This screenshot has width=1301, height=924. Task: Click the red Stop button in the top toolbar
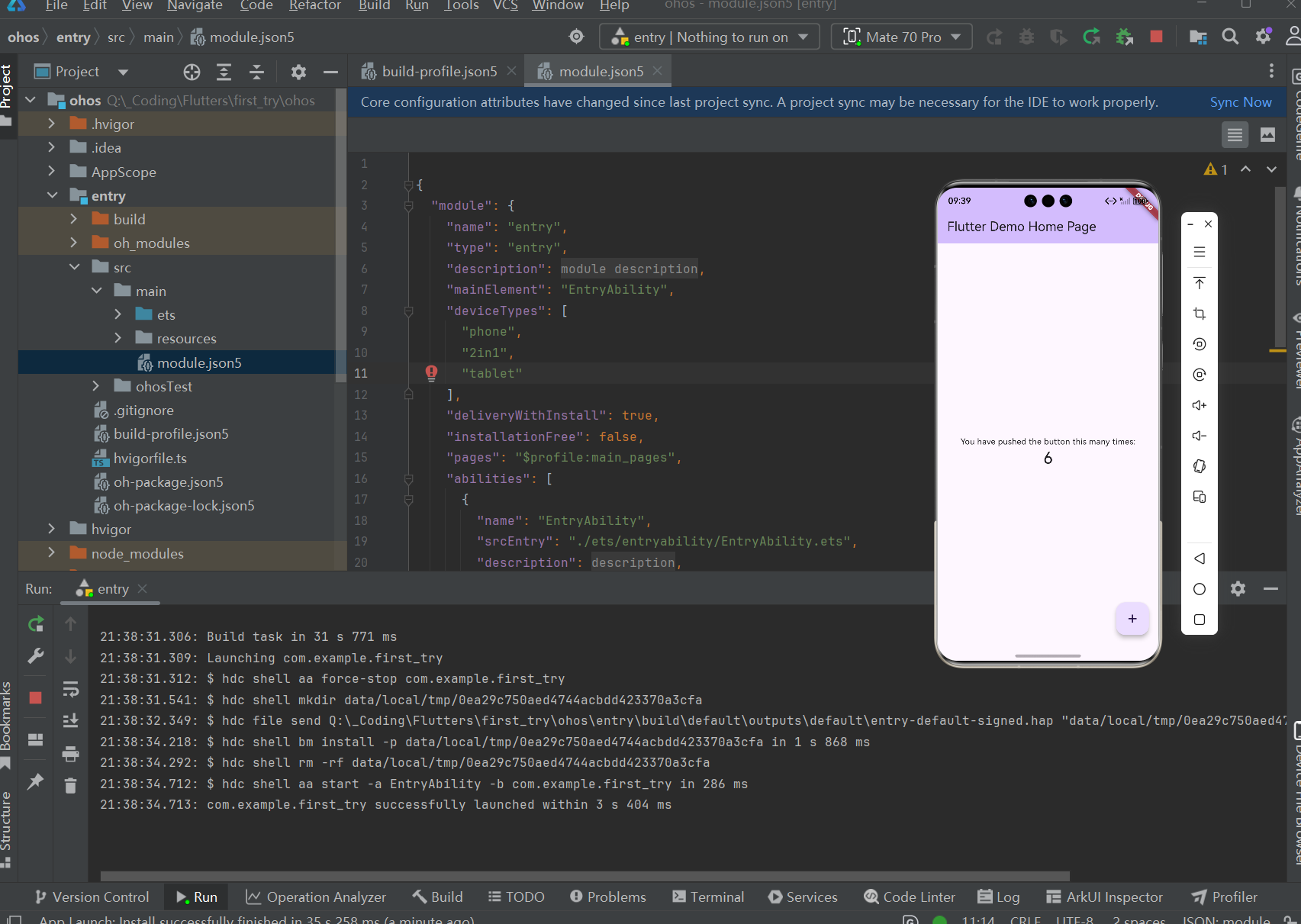1156,37
